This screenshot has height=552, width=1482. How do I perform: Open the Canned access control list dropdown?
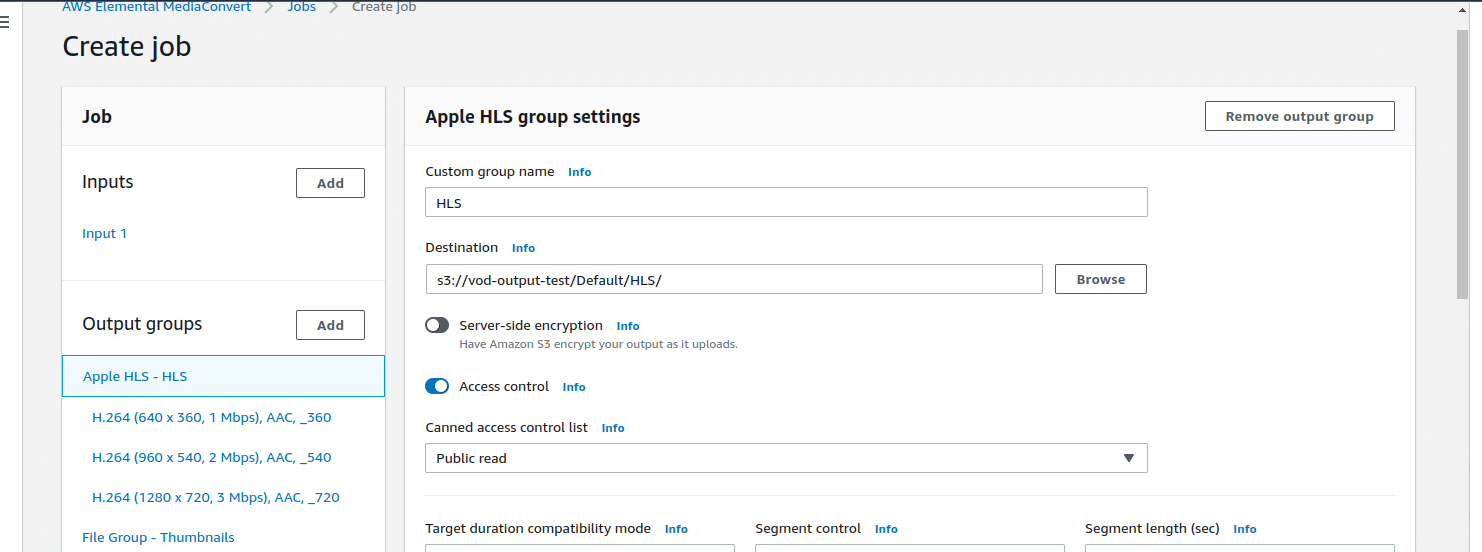pos(786,458)
